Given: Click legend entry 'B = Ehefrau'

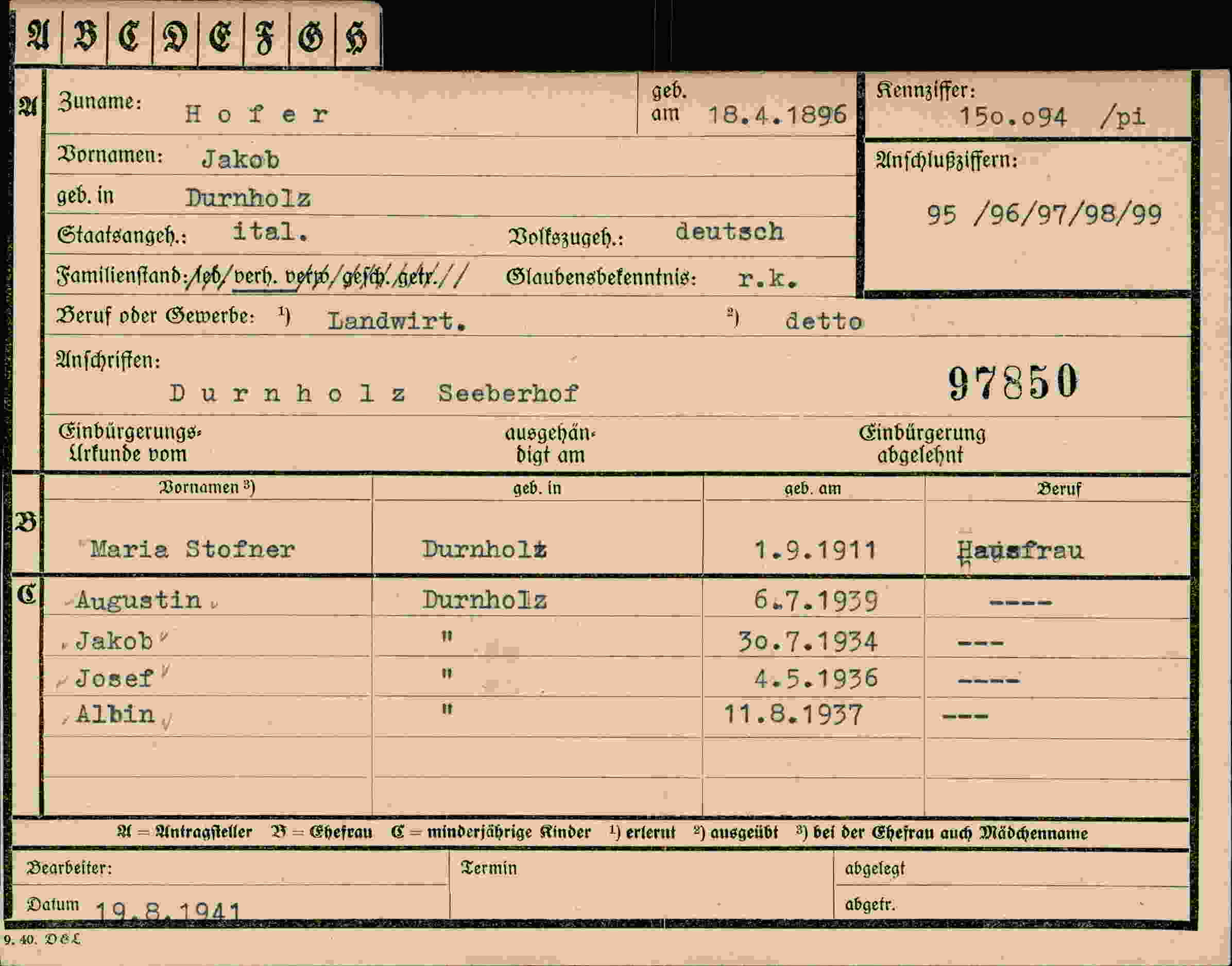Looking at the screenshot, I should pos(322,833).
